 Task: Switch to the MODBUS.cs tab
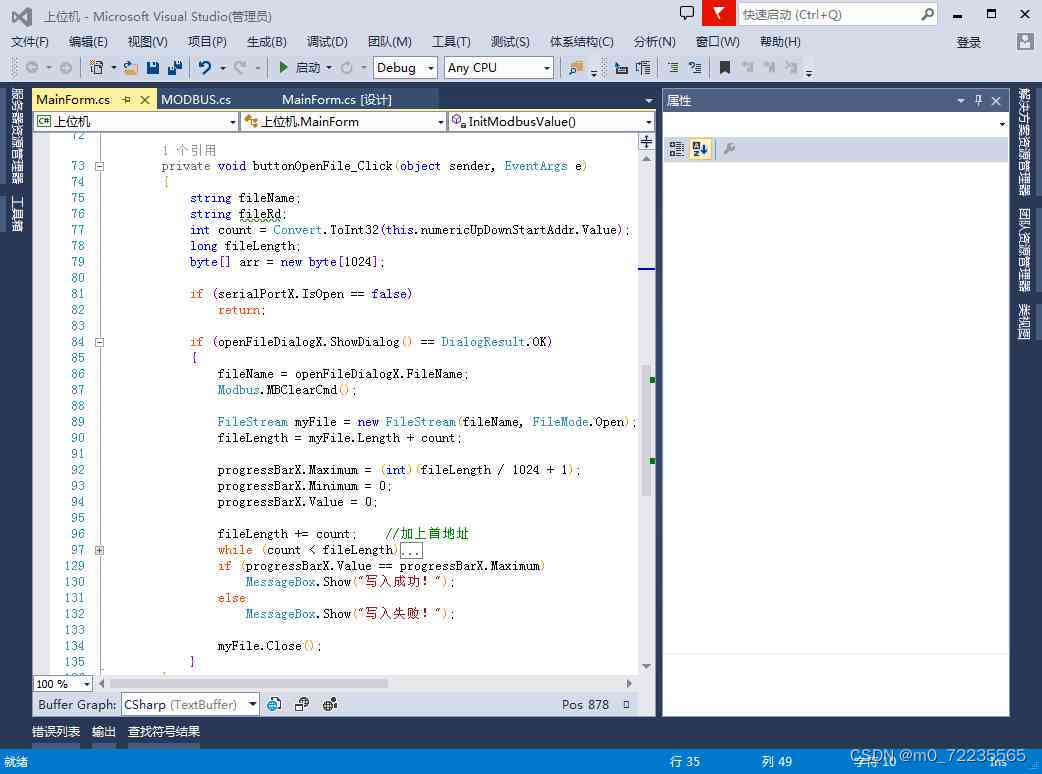coord(196,100)
